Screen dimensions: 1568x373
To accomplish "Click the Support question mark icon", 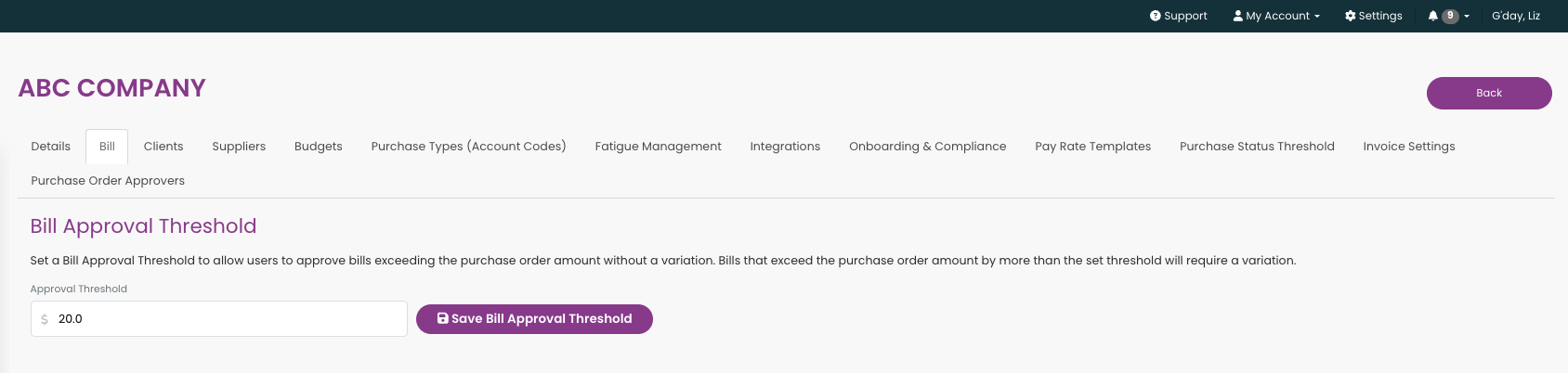I will click(1155, 16).
